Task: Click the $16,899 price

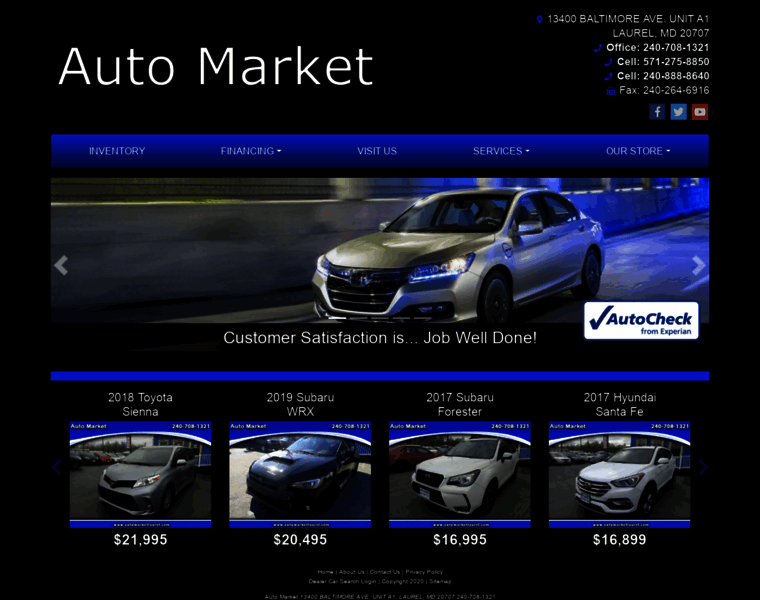Action: pyautogui.click(x=619, y=540)
